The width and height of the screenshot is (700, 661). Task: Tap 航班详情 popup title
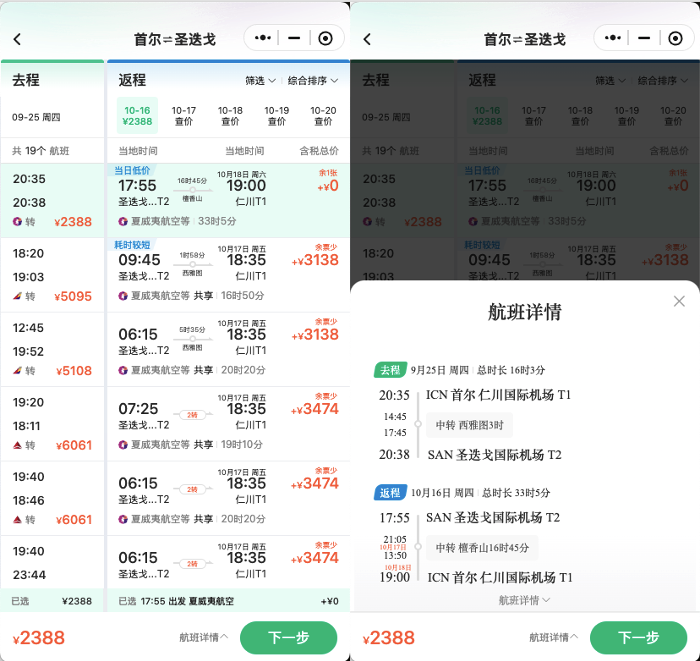pyautogui.click(x=525, y=312)
